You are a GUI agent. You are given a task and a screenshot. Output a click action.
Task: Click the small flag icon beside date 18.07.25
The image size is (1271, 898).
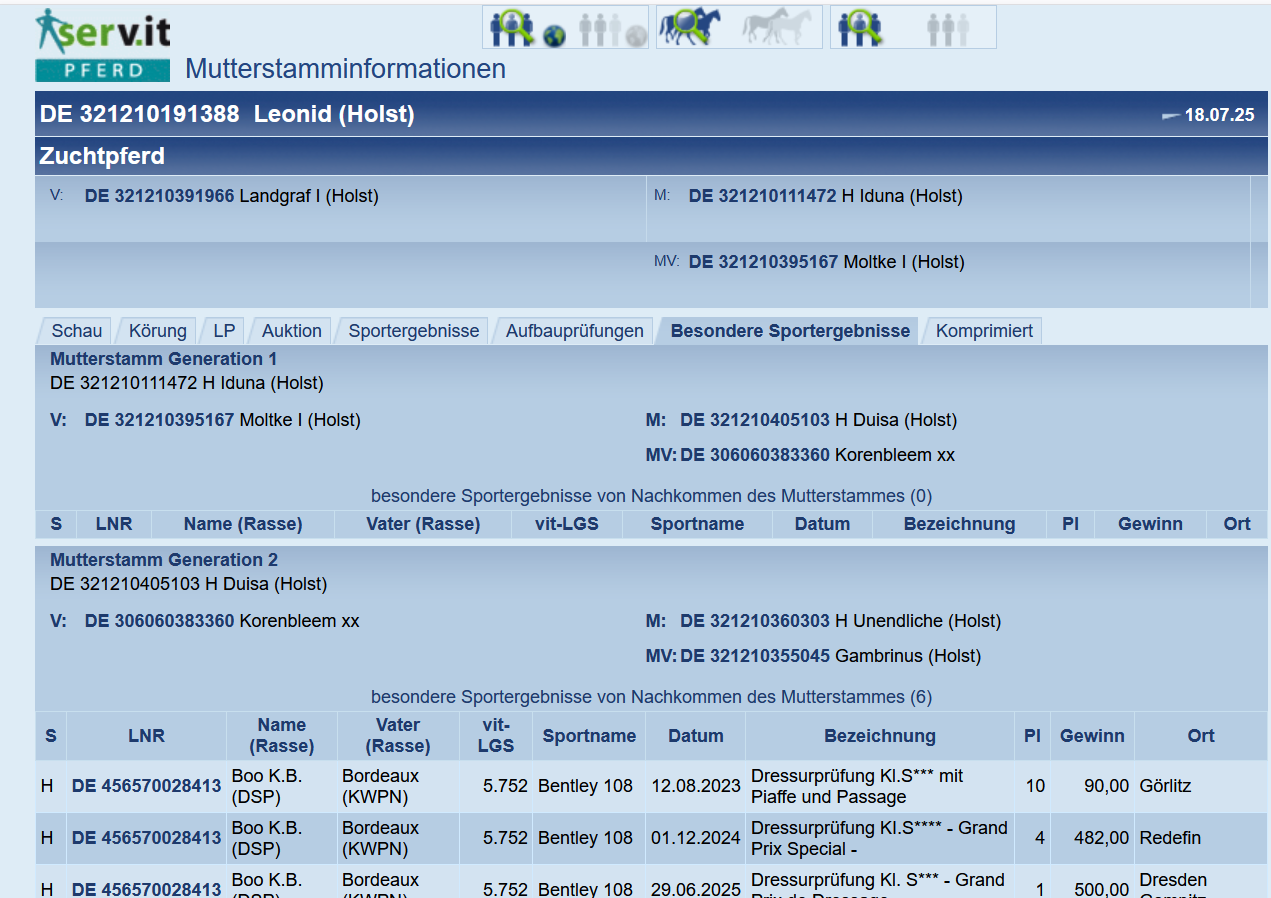[x=1169, y=116]
